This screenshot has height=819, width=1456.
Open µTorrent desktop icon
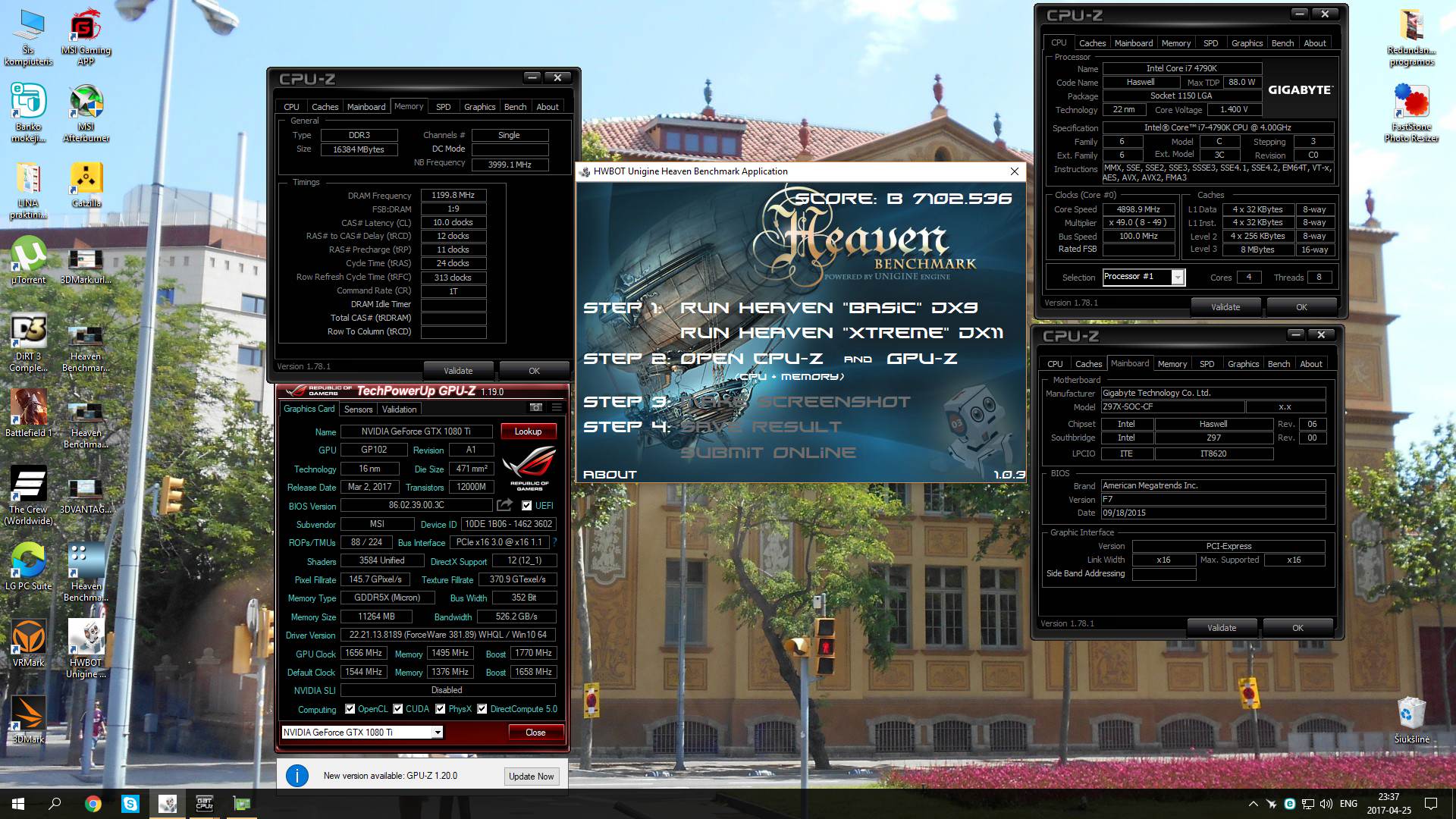coord(28,262)
